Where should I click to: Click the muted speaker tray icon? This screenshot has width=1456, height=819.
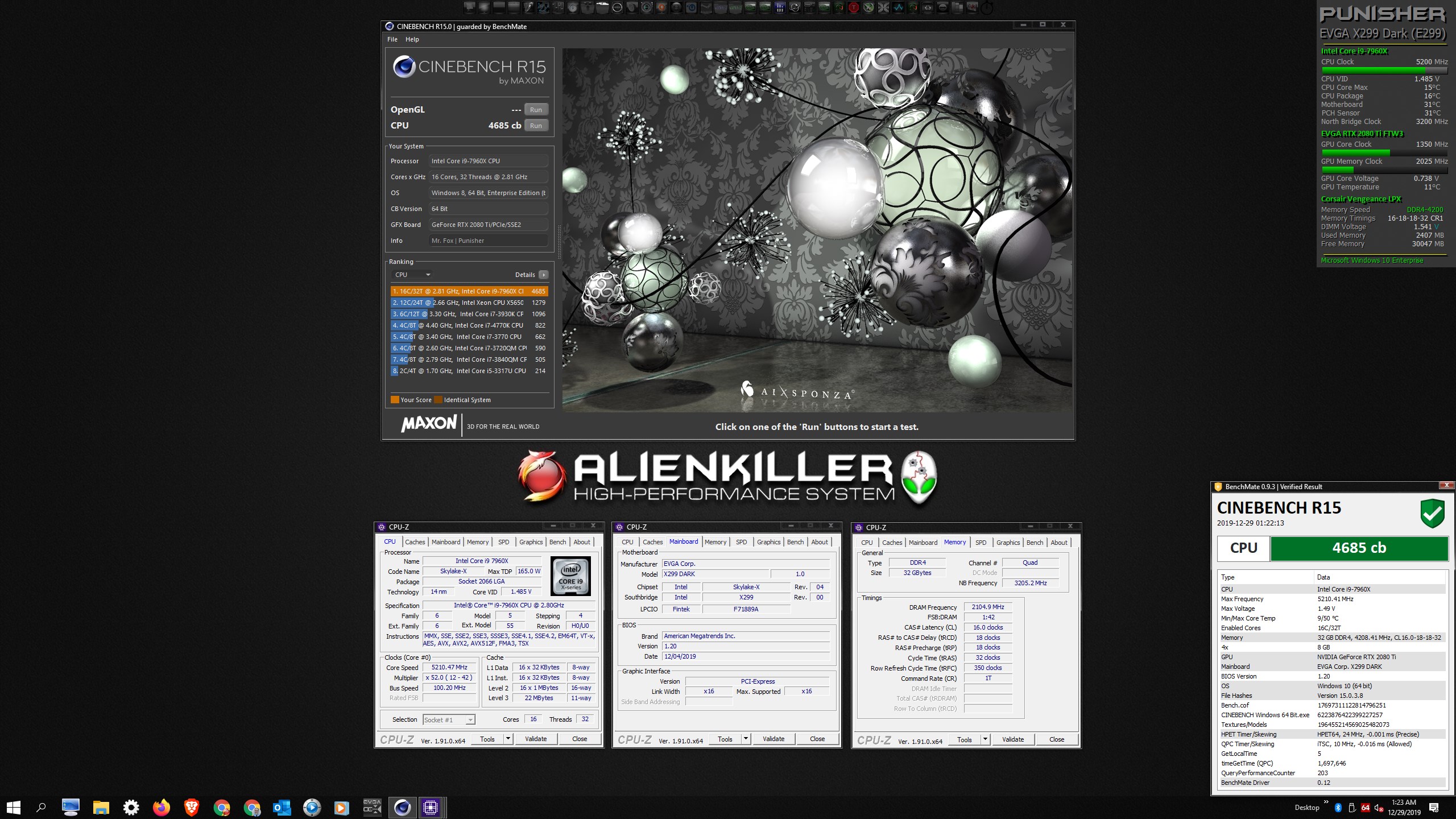tap(1379, 808)
